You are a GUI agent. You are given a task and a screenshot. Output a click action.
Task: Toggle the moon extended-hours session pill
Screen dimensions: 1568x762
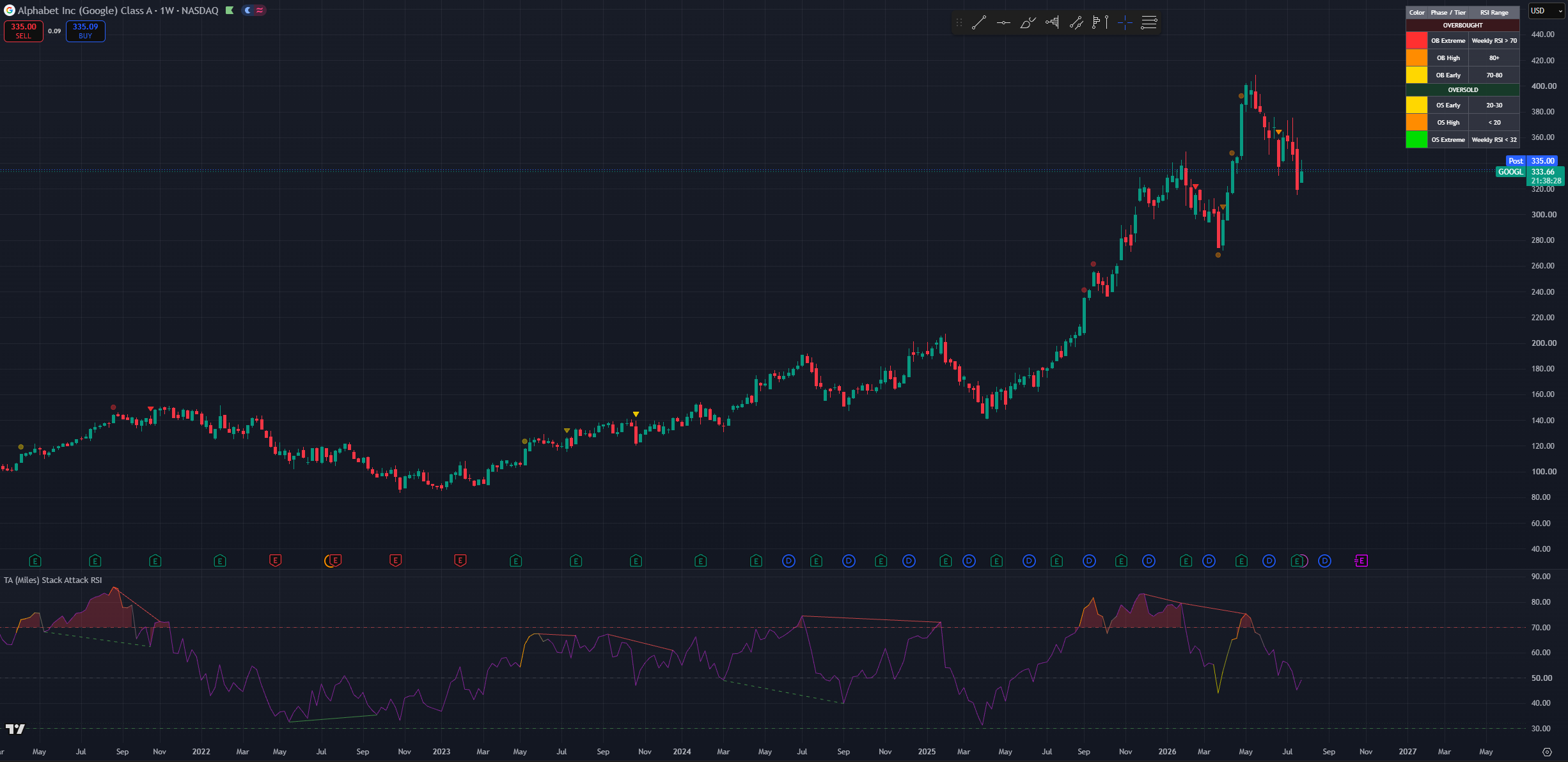248,10
